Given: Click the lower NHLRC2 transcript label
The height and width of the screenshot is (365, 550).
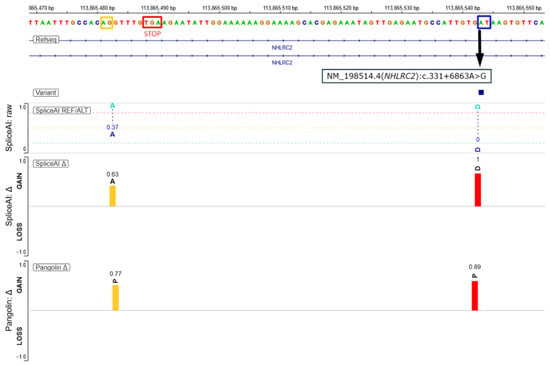Looking at the screenshot, I should (282, 62).
